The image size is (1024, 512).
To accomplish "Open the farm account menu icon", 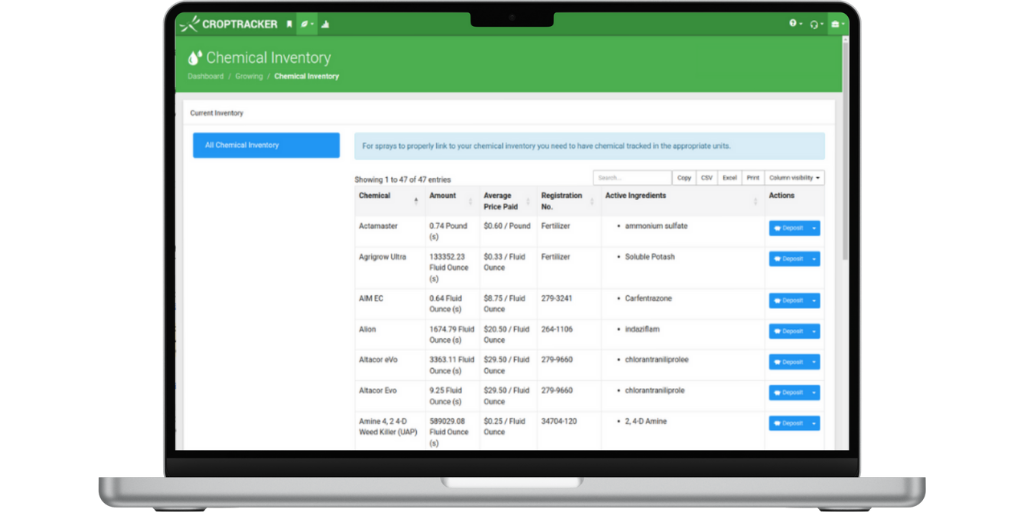I will point(837,24).
